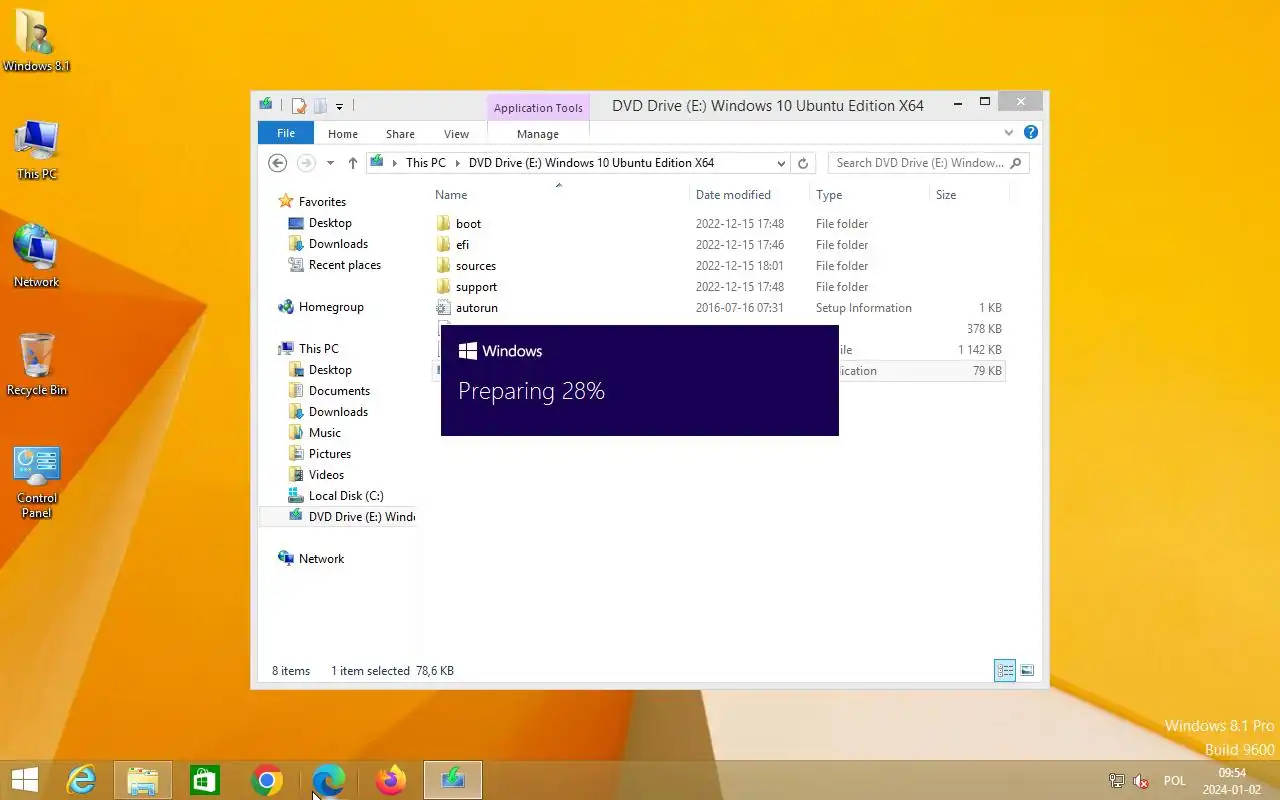Expand breadcrumb arrow before This PC
Screen dimensions: 1280x800
[395, 163]
